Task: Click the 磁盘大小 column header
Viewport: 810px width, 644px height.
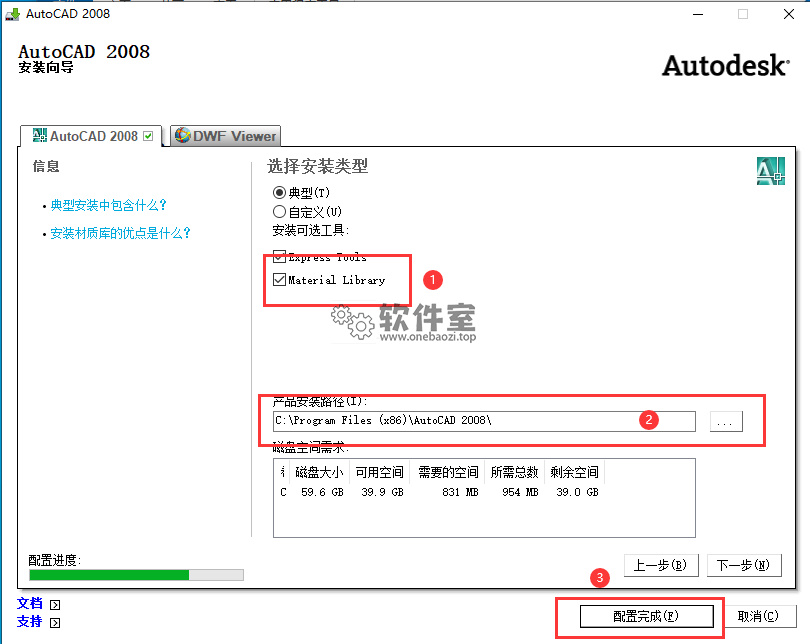Action: point(319,472)
